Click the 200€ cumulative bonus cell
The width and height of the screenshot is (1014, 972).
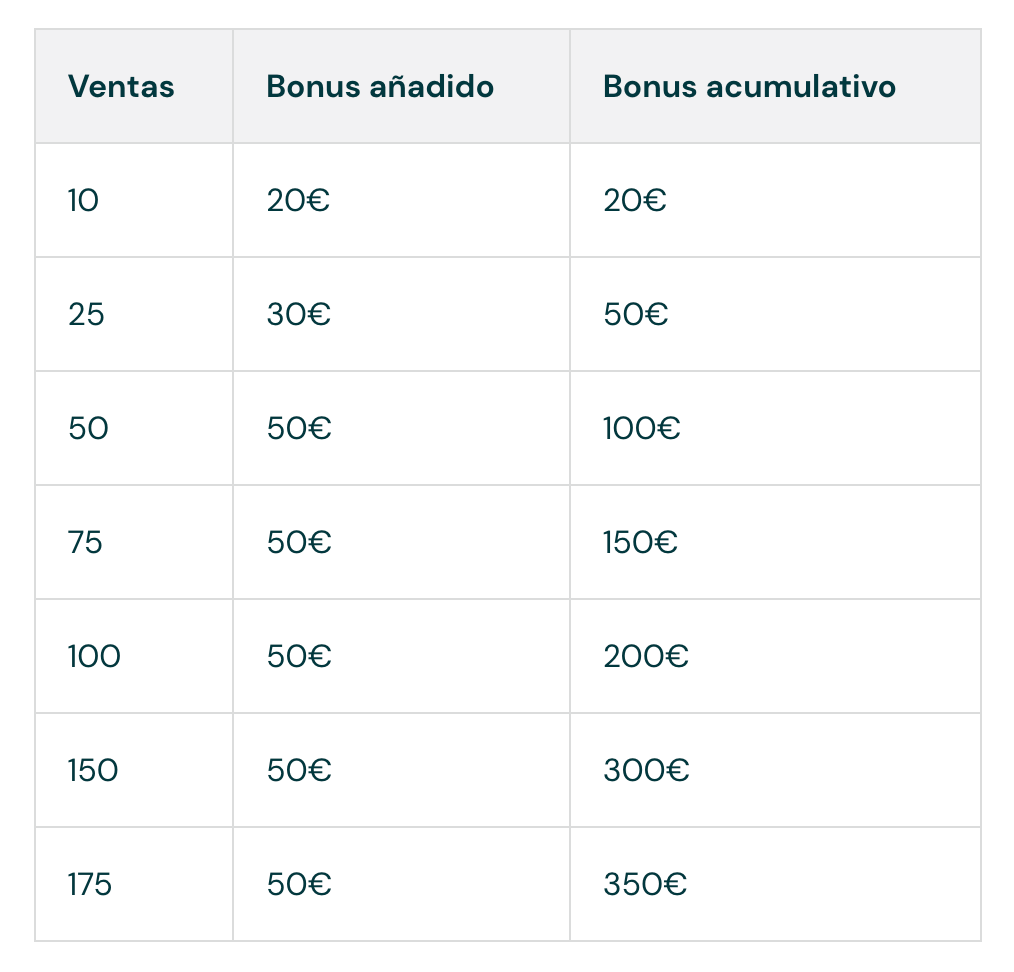point(646,657)
